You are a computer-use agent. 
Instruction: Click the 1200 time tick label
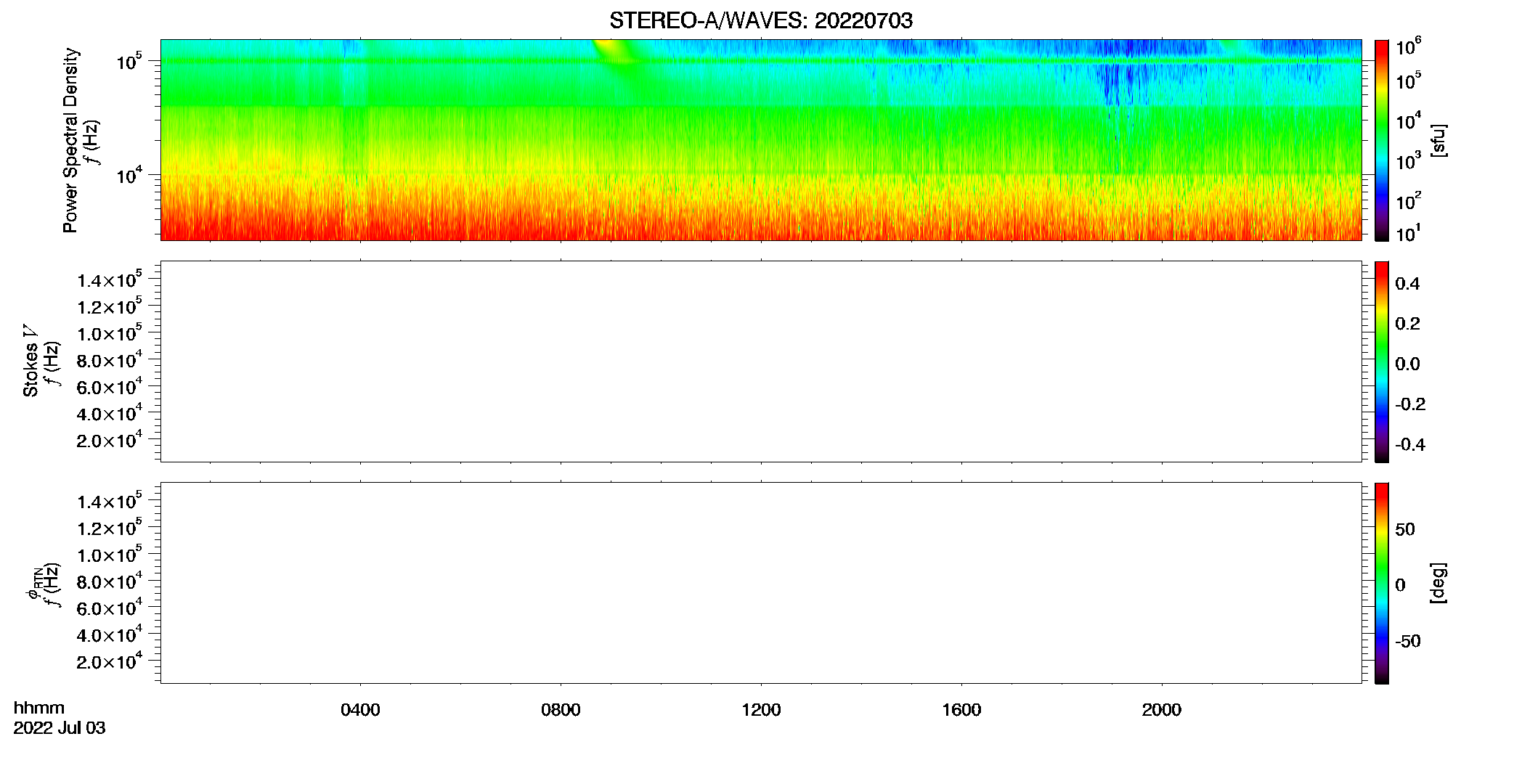pyautogui.click(x=761, y=710)
